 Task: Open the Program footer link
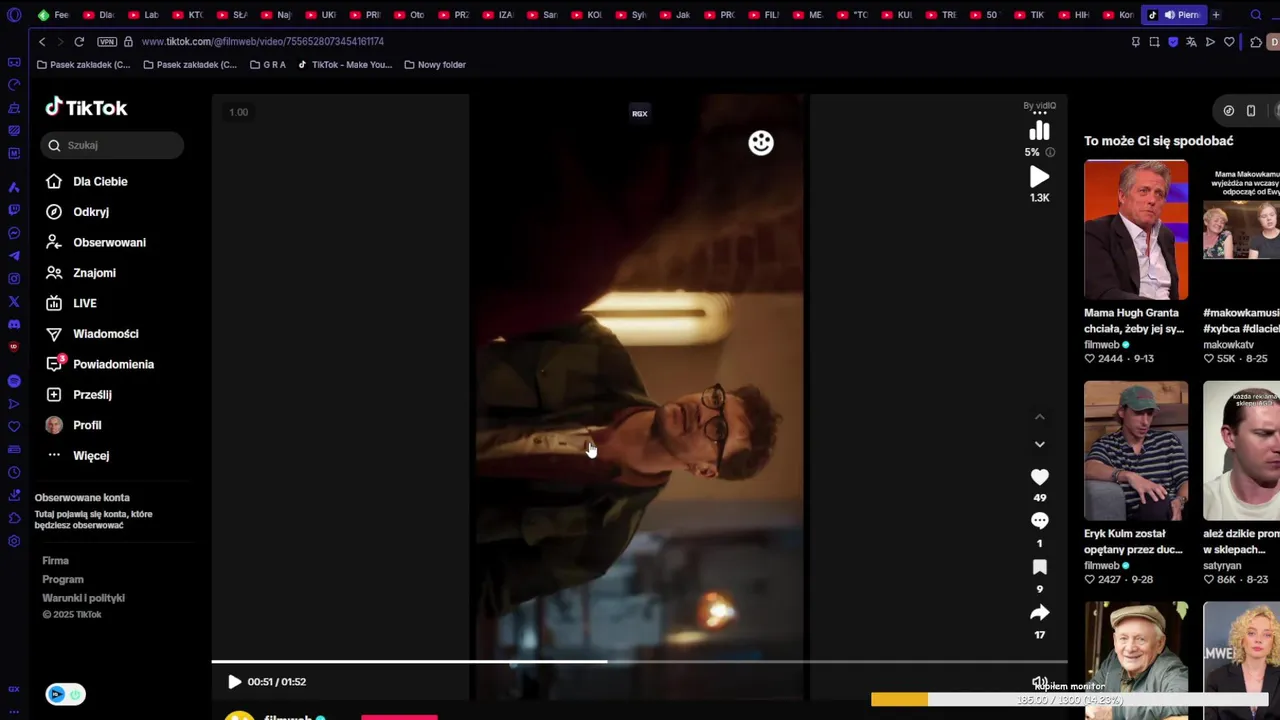coord(62,579)
